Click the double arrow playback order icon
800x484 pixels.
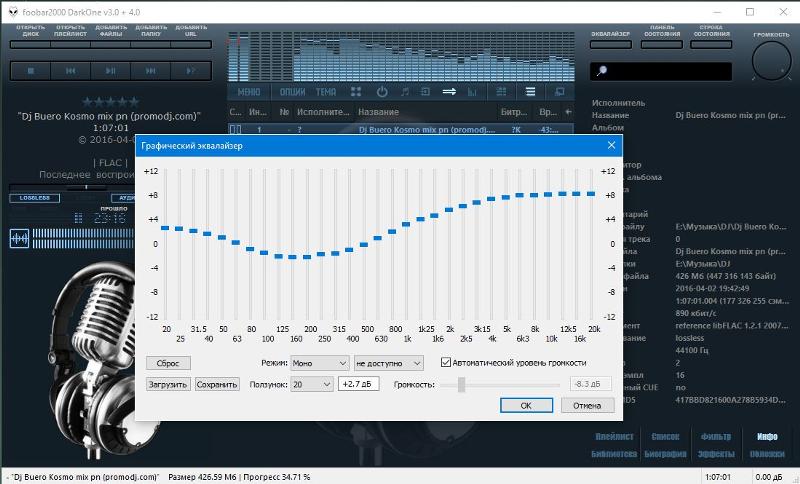click(x=449, y=92)
